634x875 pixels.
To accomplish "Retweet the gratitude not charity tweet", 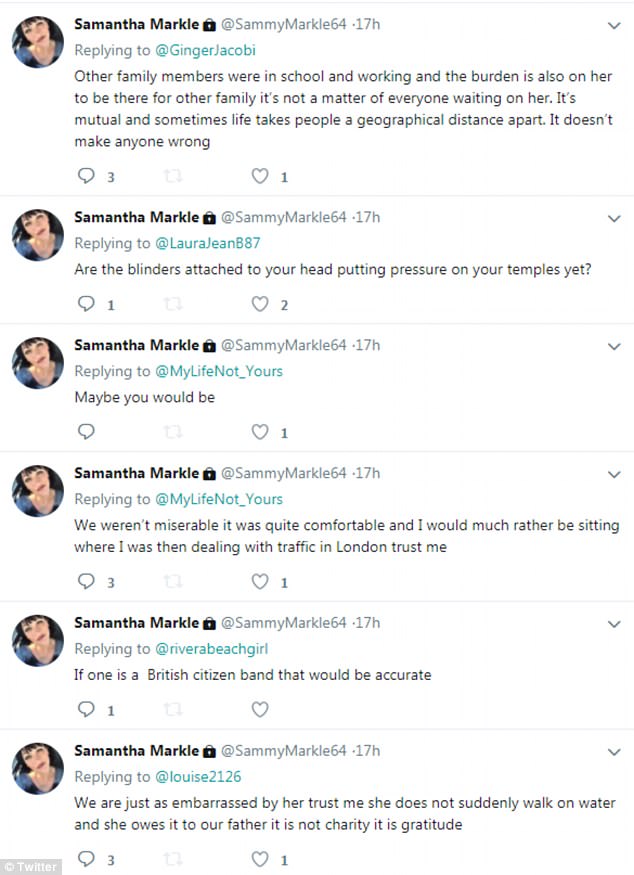I will (173, 858).
